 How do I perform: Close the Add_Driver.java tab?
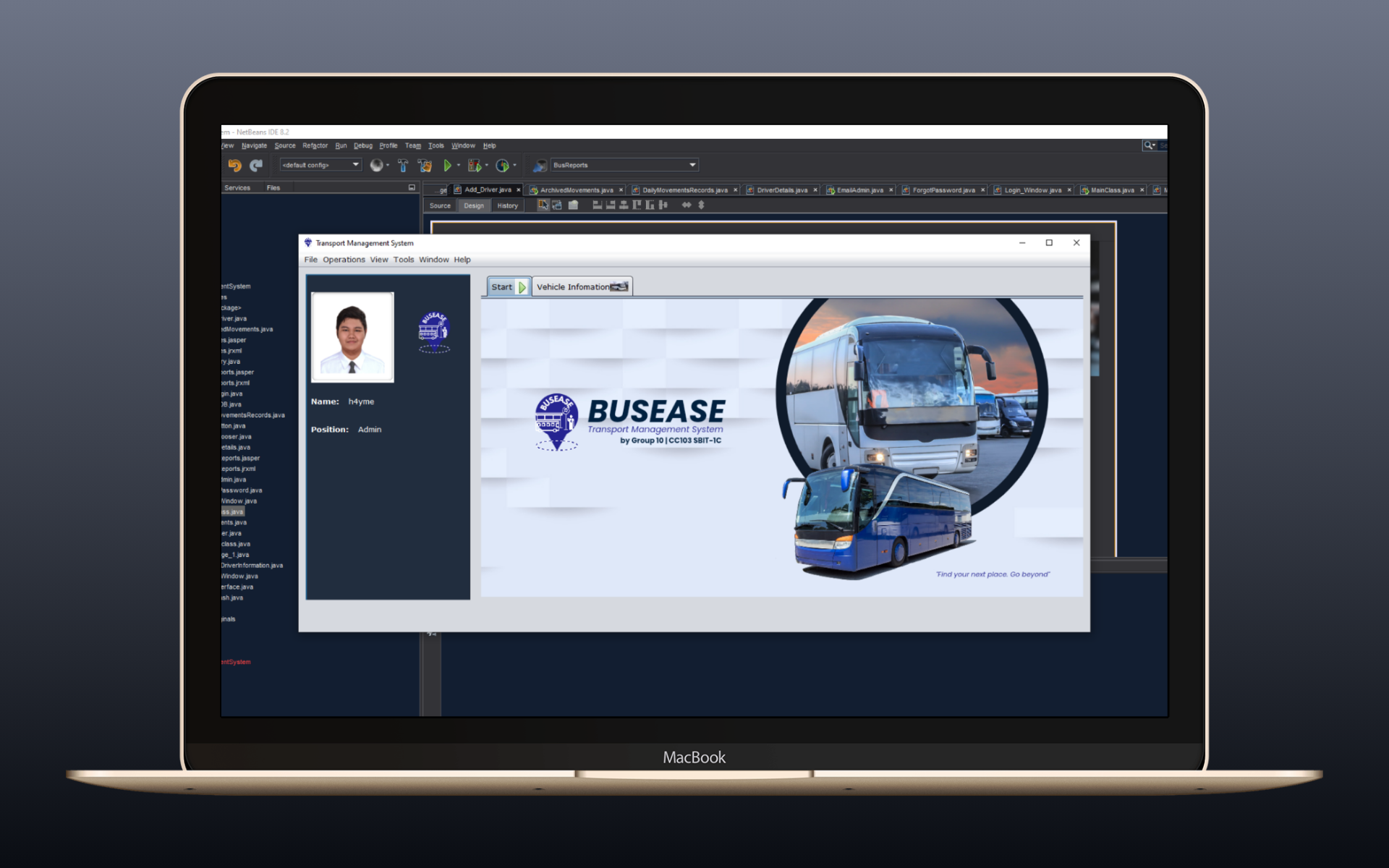click(519, 190)
